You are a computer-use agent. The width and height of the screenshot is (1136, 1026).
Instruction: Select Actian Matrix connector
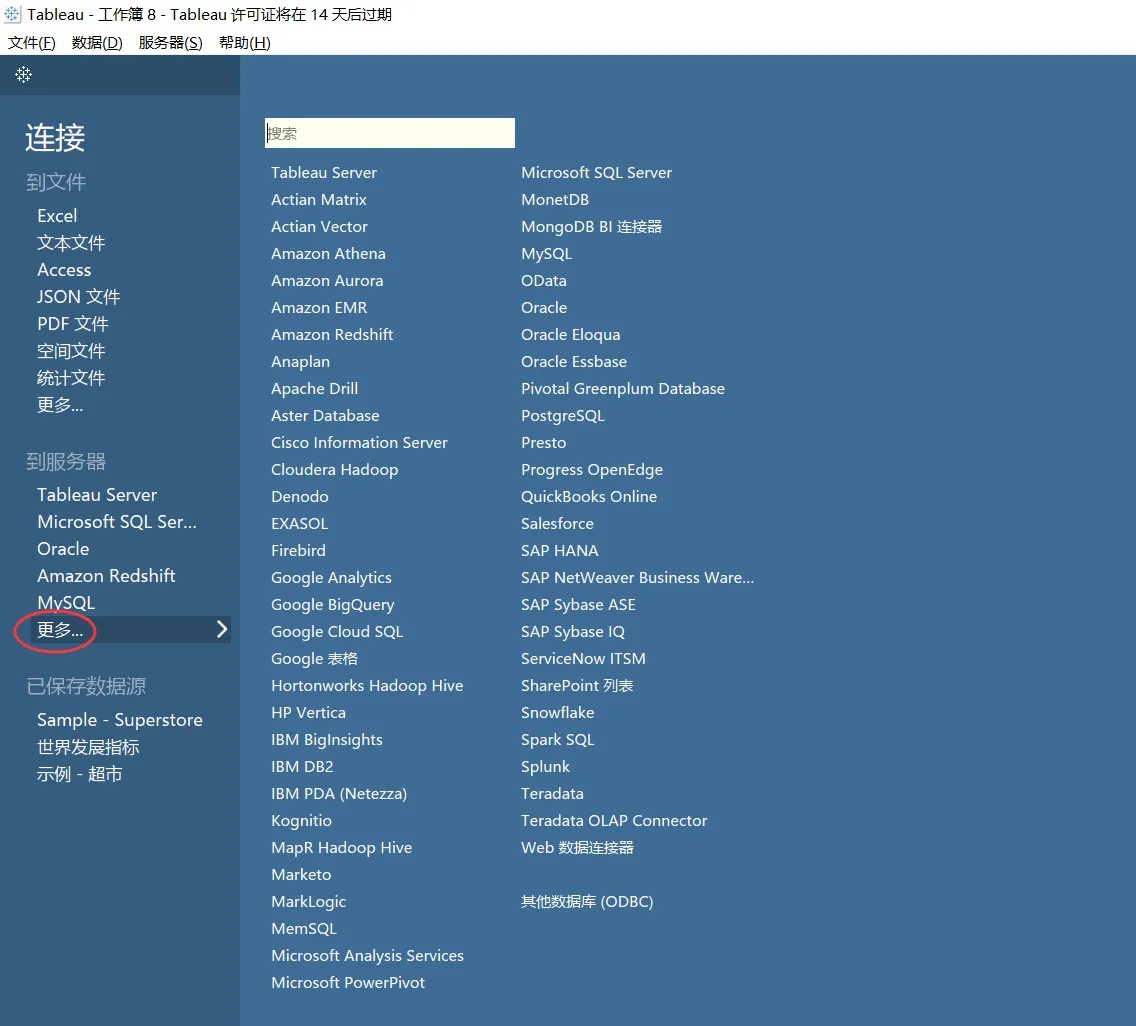pos(319,199)
